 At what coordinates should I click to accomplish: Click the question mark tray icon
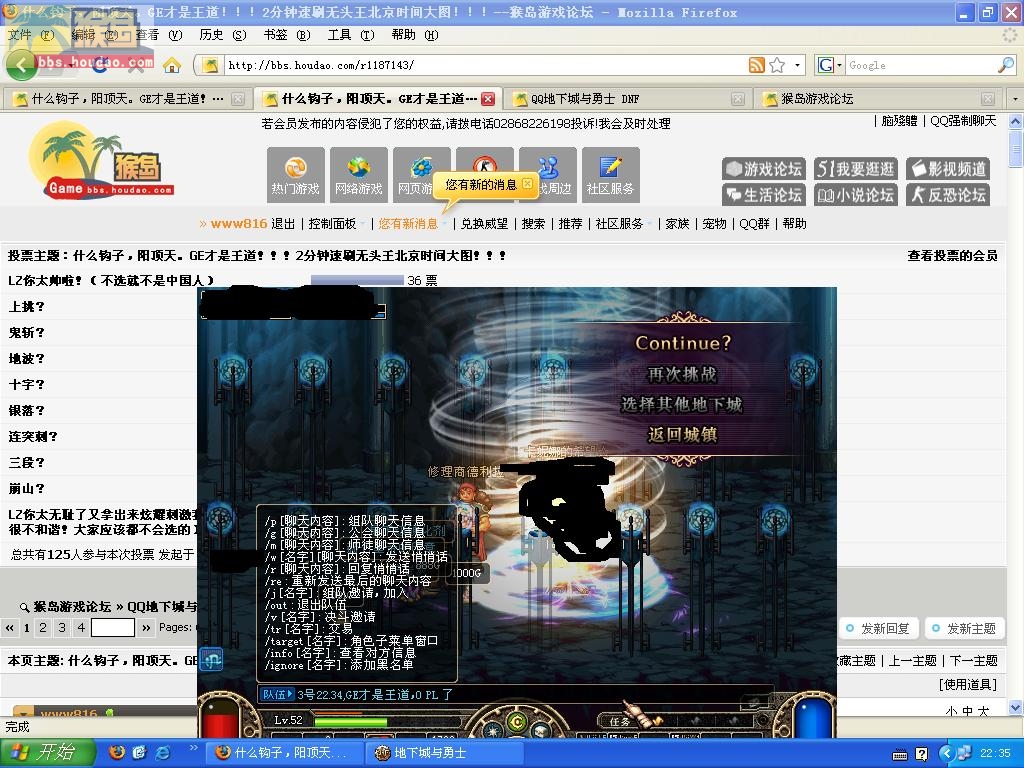[921, 754]
